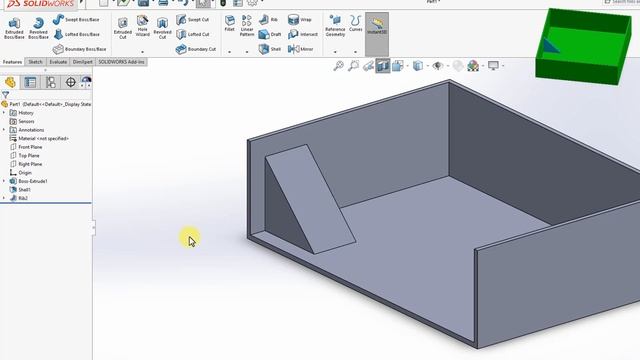
Task: Click the Display Style cube icon
Action: [418, 66]
